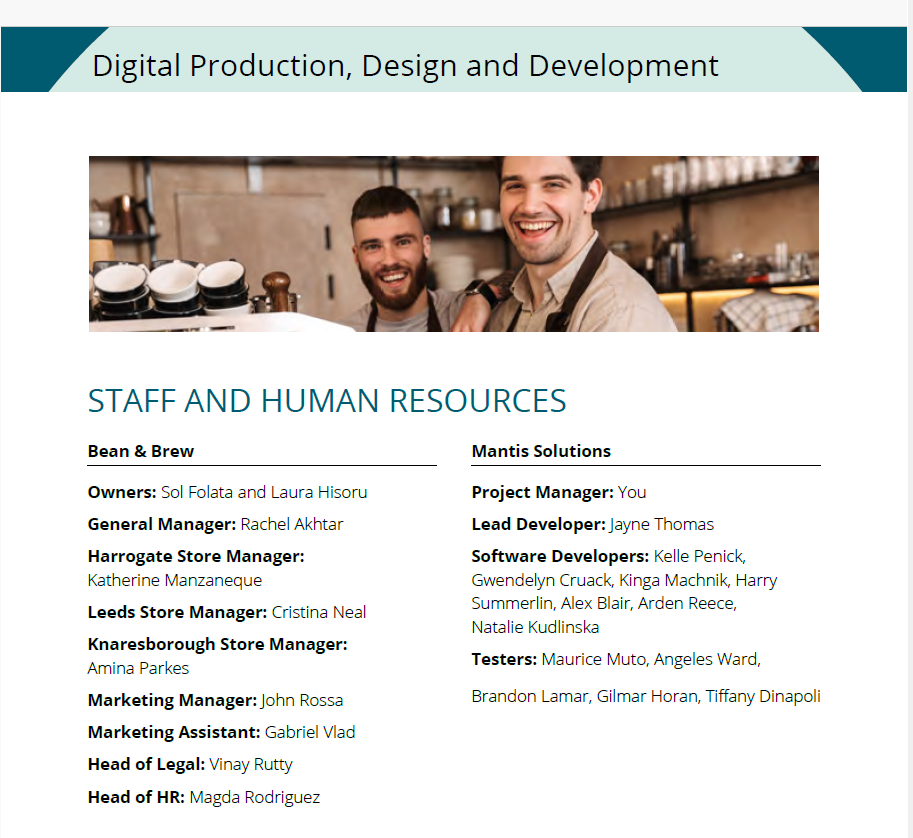This screenshot has height=838, width=913.
Task: Click the name Natalie Kudlinska
Action: [535, 627]
